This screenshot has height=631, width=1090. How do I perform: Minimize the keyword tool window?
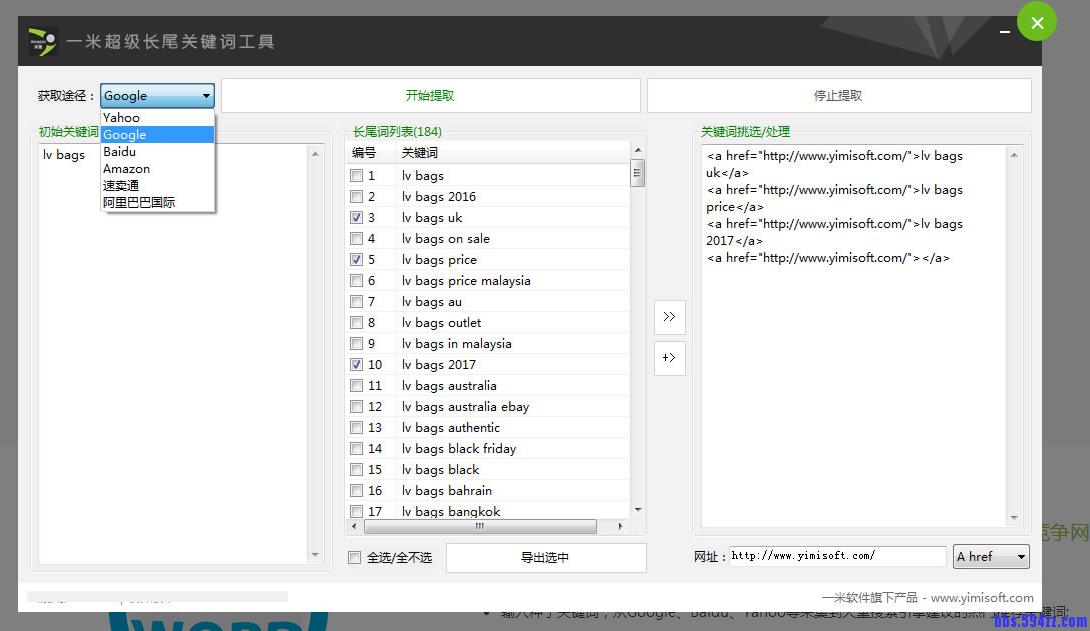pos(1005,32)
